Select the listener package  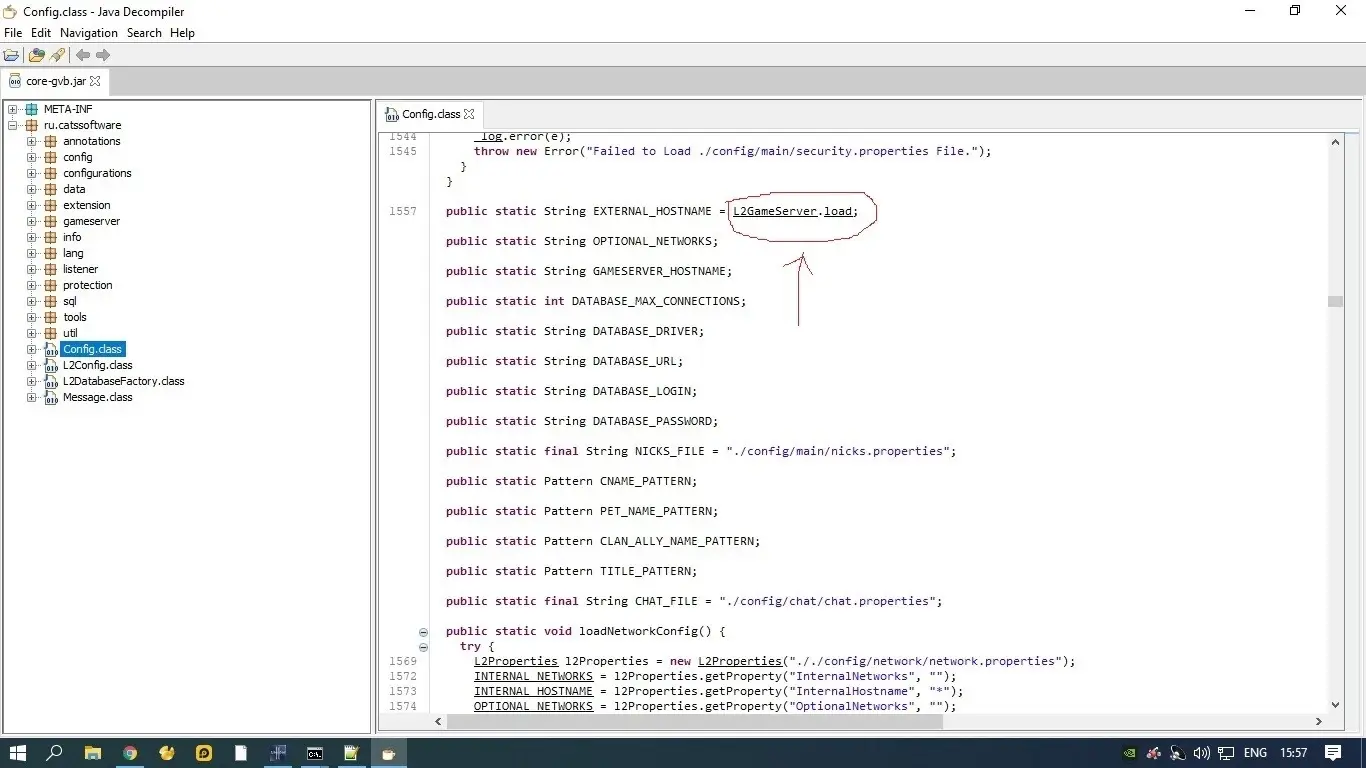[x=80, y=269]
